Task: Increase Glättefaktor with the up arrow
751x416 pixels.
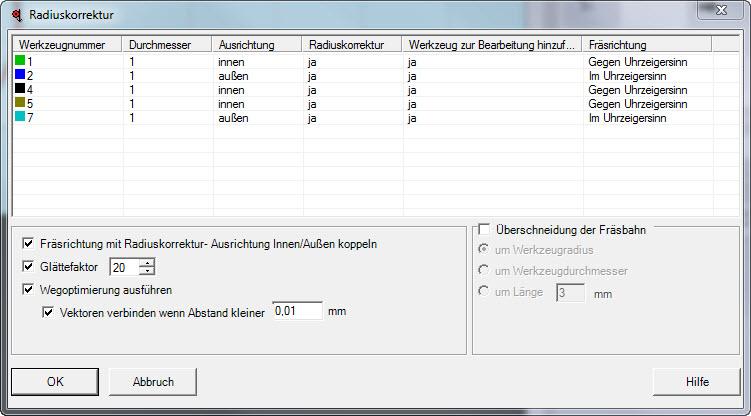Action: click(x=147, y=263)
